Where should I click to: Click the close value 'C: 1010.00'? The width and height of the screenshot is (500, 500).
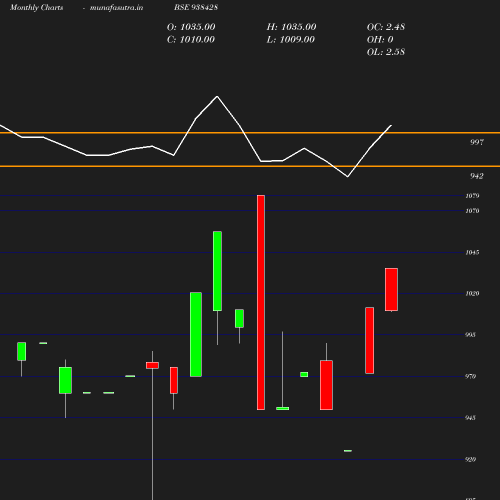tap(191, 40)
